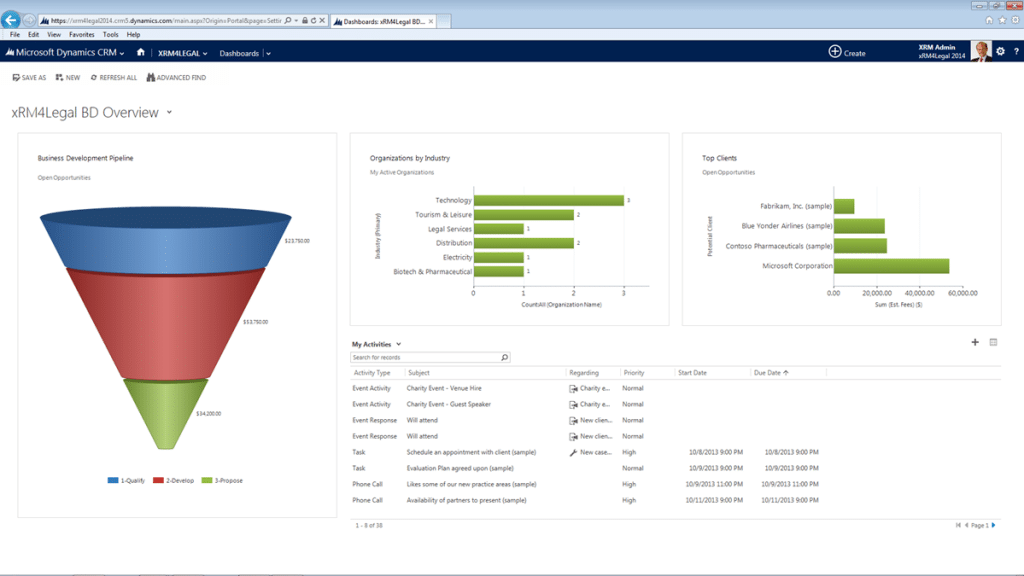Open Advanced Find command
Viewport: 1024px width, 576px height.
coord(176,77)
